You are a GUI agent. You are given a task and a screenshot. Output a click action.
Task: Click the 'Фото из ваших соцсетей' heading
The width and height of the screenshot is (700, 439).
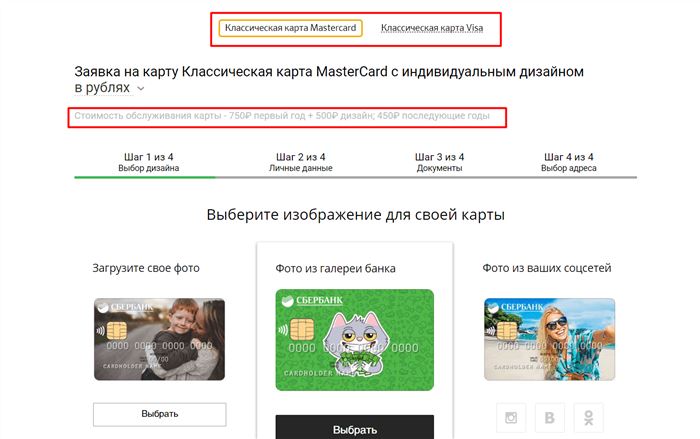coord(547,268)
